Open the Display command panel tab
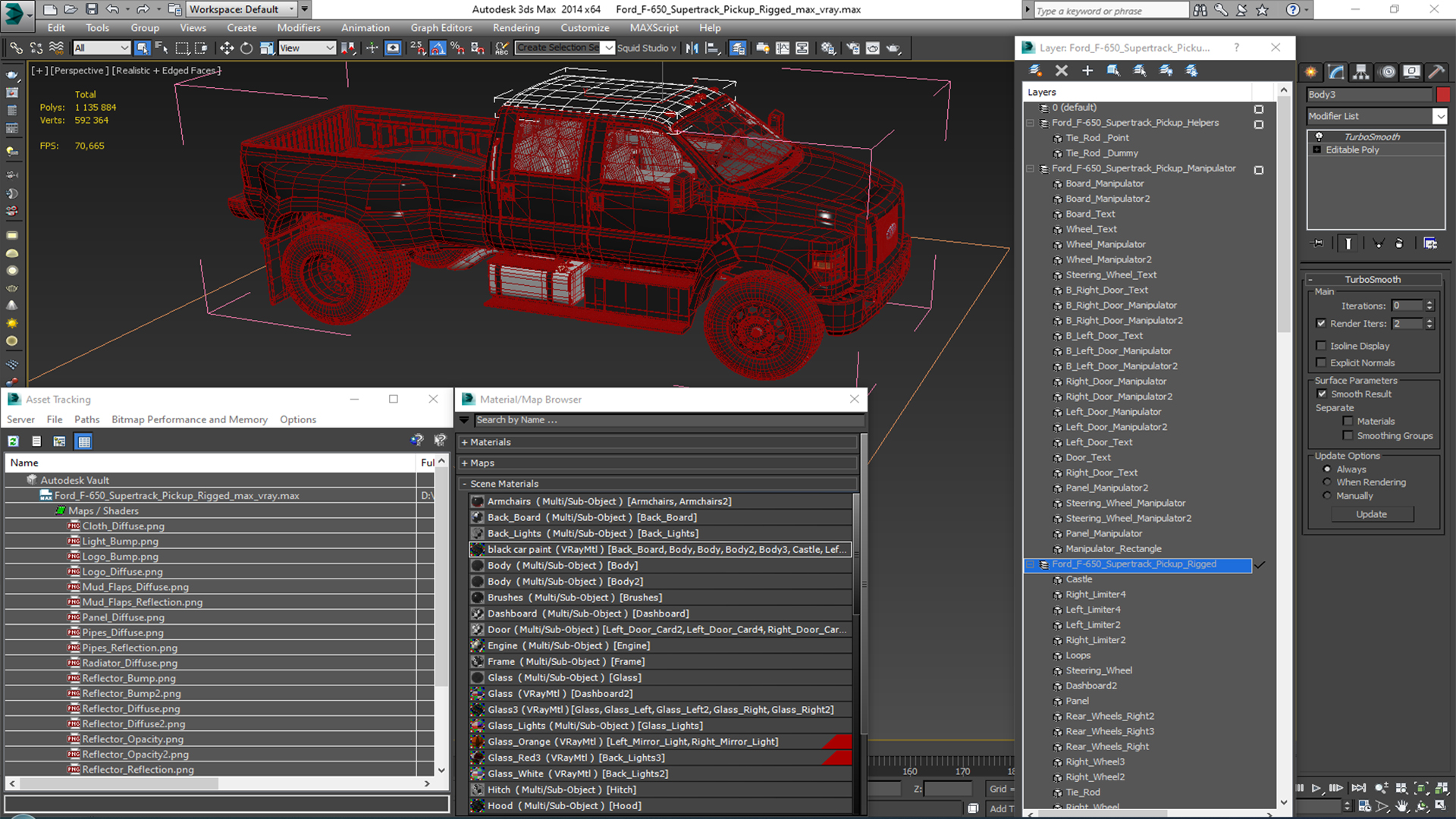 (1412, 72)
